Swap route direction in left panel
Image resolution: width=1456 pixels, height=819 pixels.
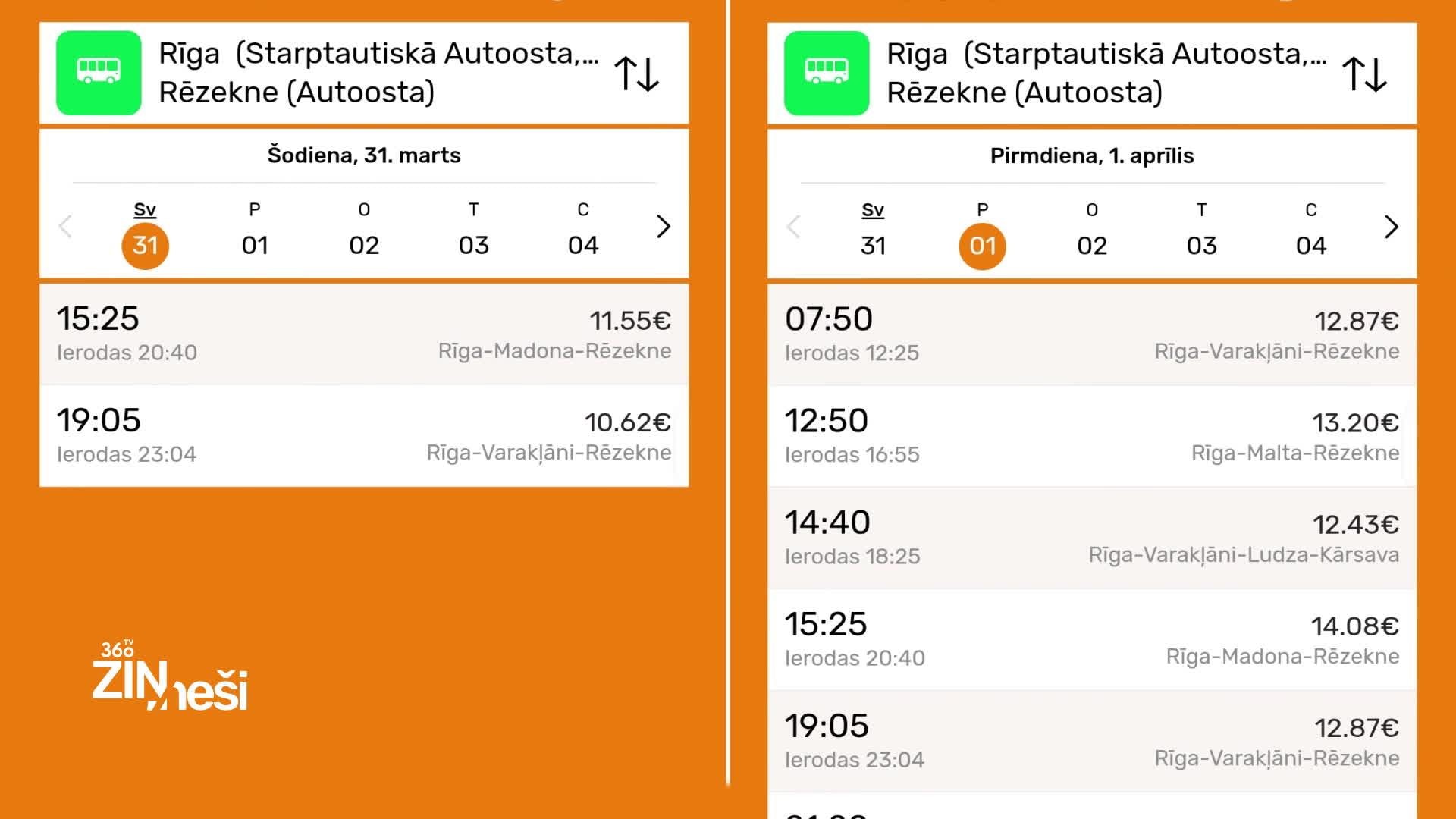636,74
